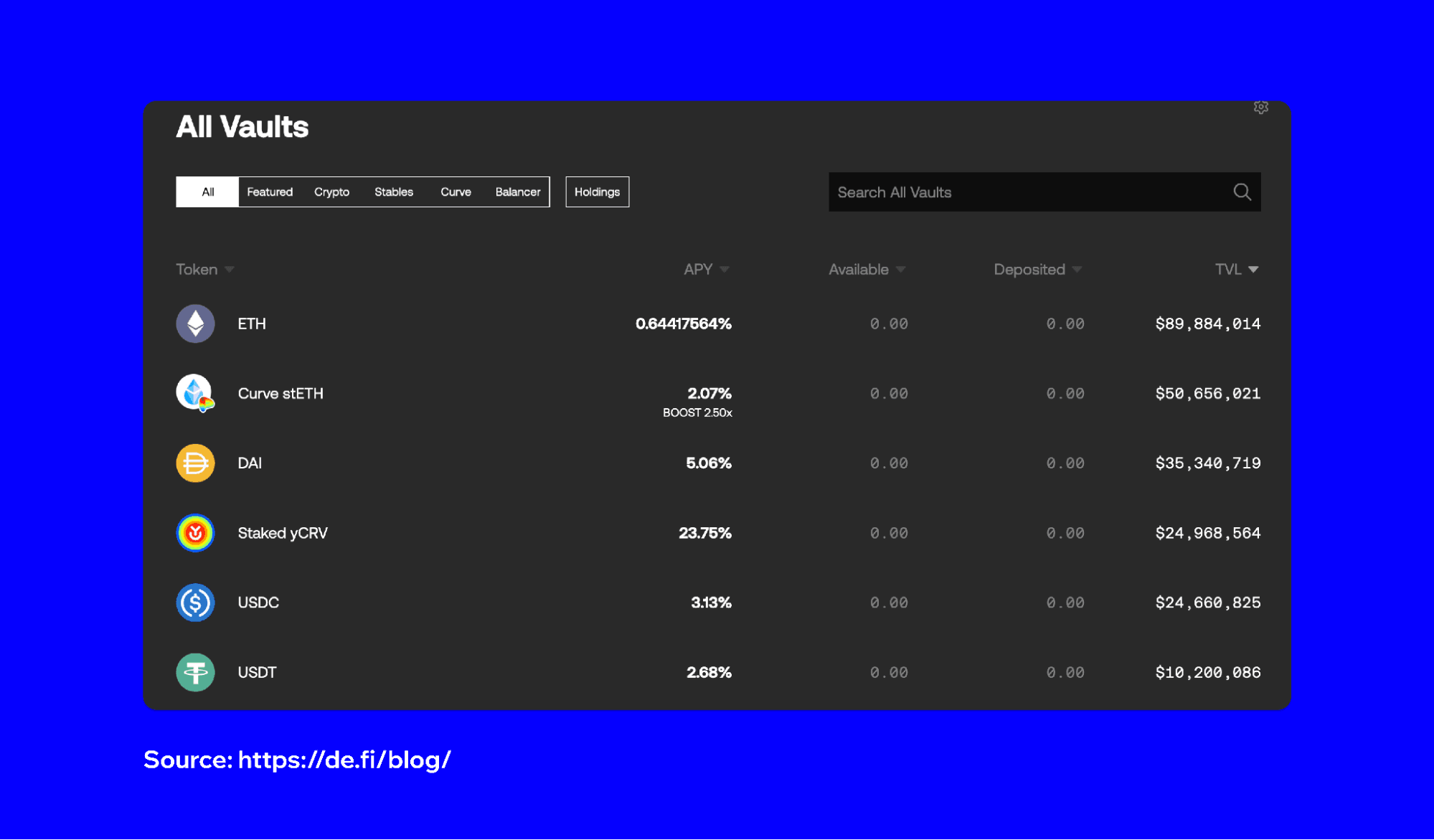Select the Curve stETH token icon

[195, 393]
